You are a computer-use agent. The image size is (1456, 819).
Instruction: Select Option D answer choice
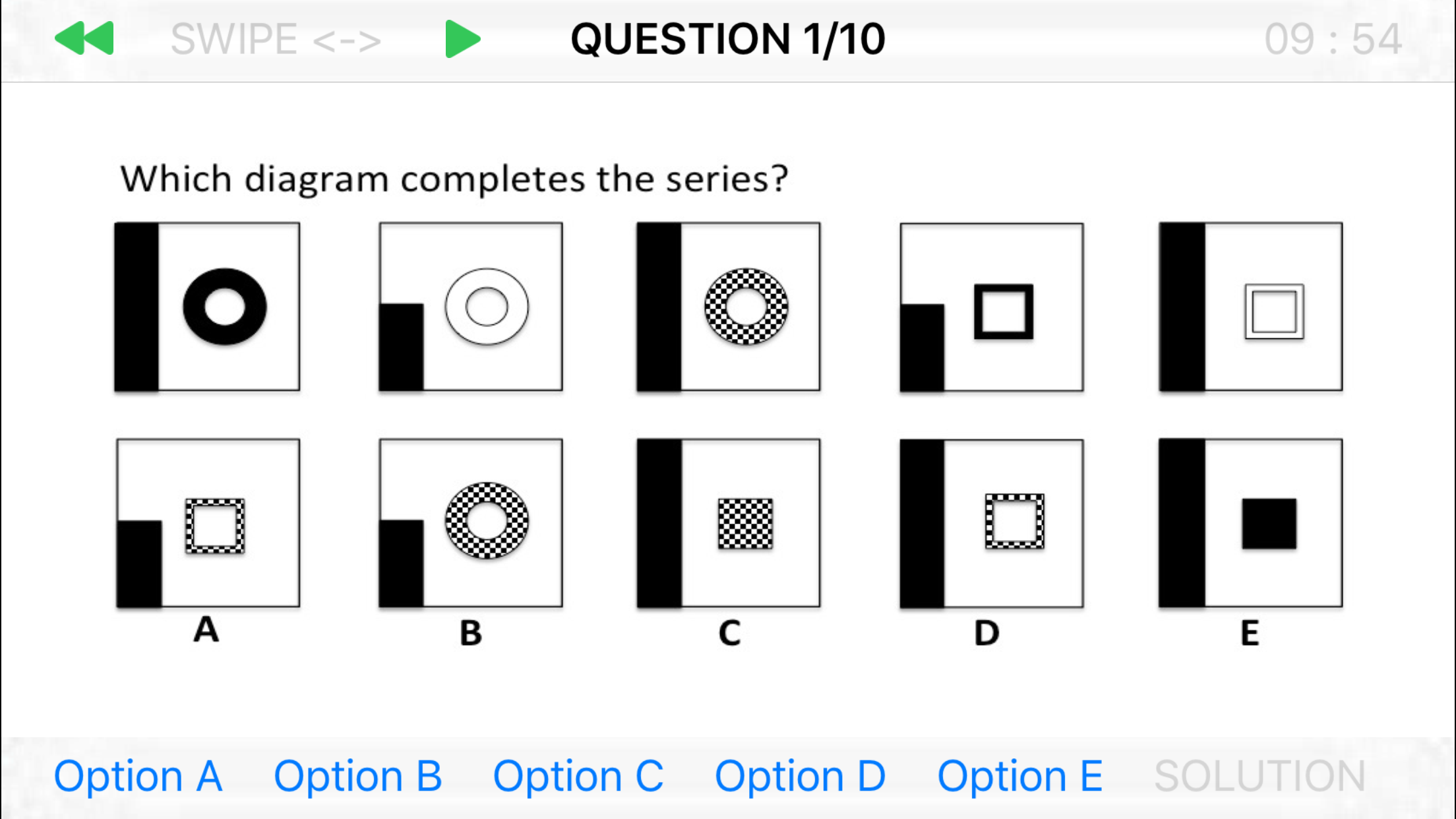800,775
